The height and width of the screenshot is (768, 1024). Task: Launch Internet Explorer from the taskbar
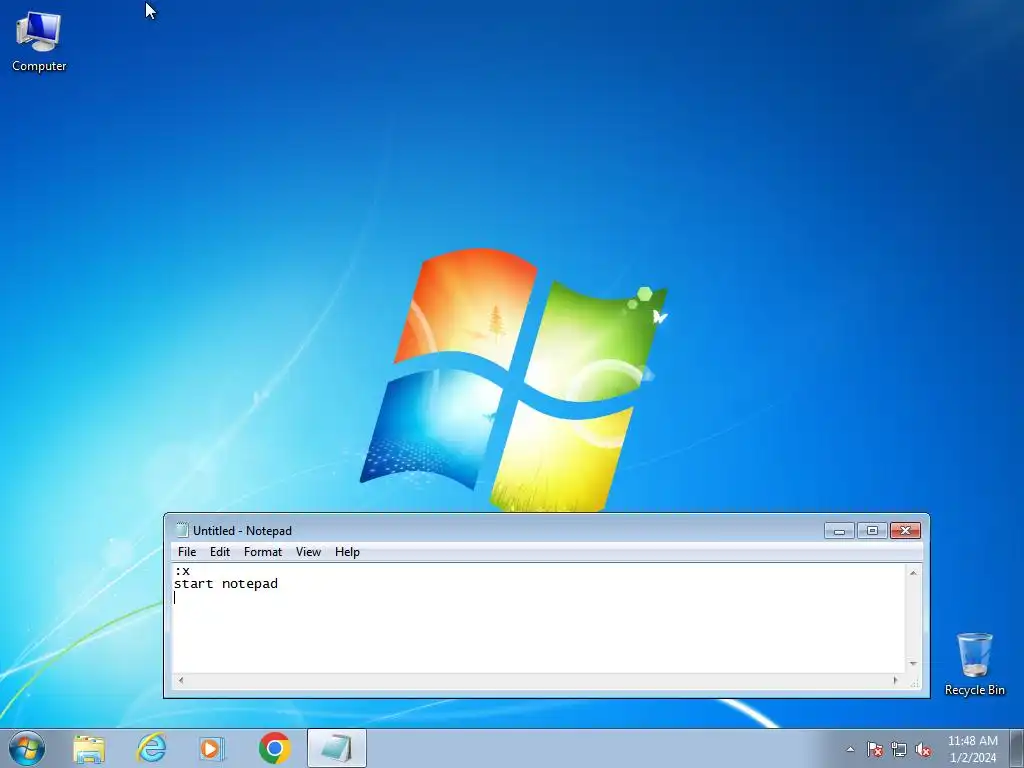[x=151, y=748]
